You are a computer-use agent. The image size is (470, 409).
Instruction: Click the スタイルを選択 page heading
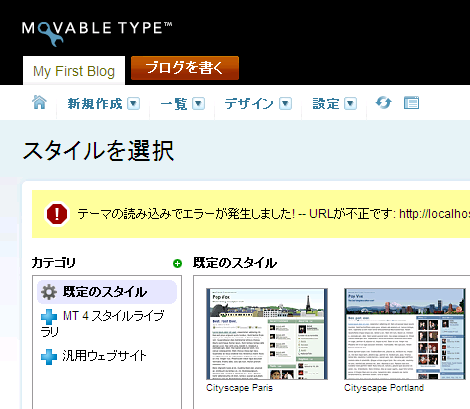click(99, 151)
